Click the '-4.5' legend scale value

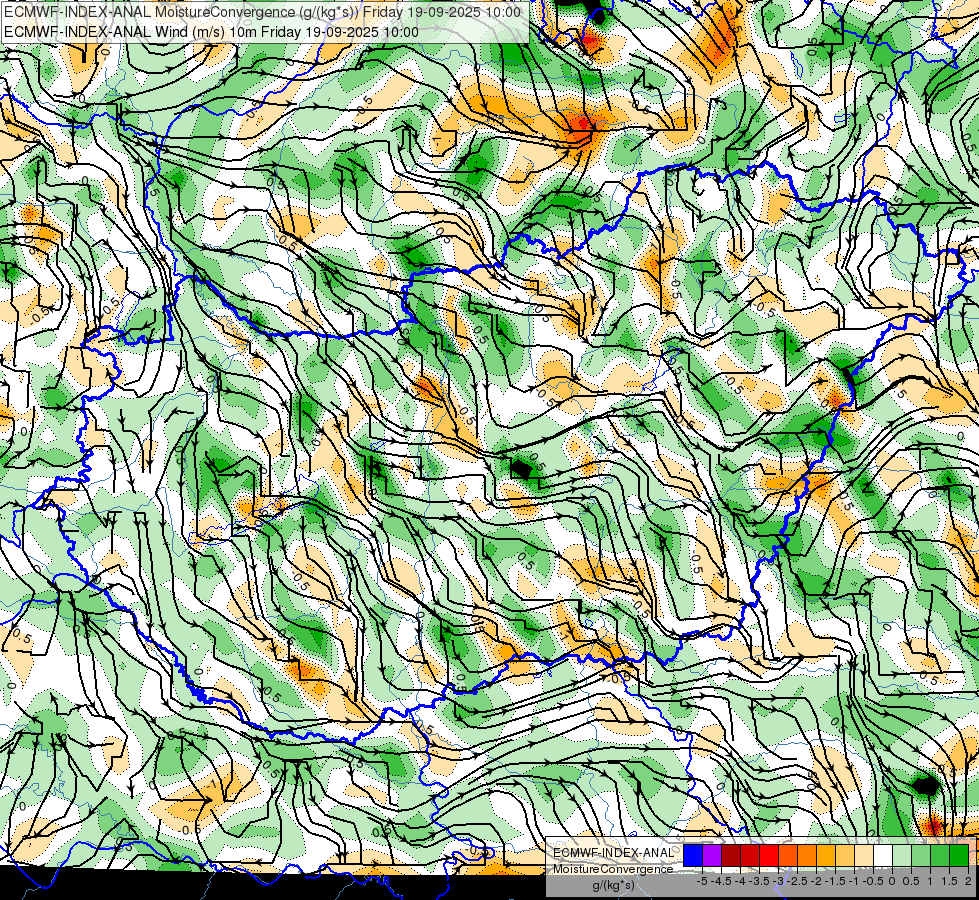722,881
